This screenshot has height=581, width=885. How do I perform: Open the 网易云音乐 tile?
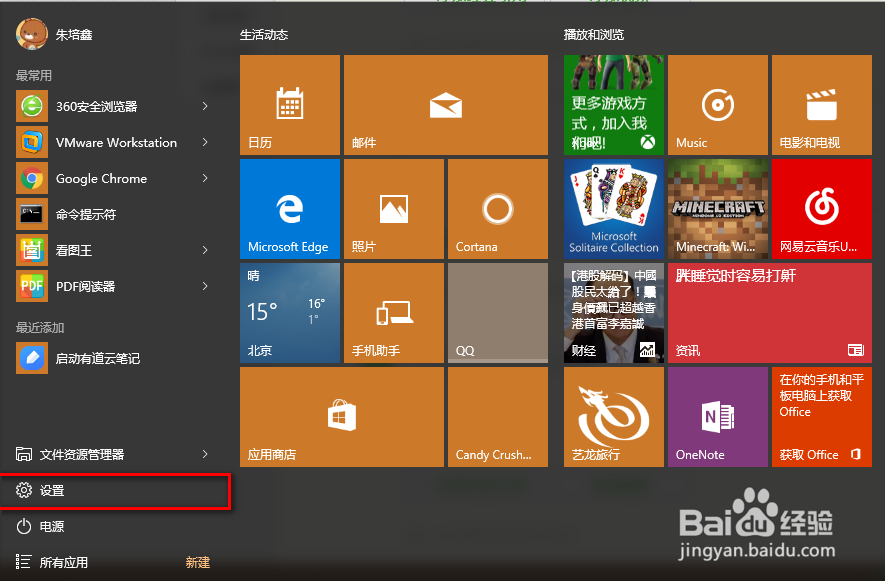822,209
